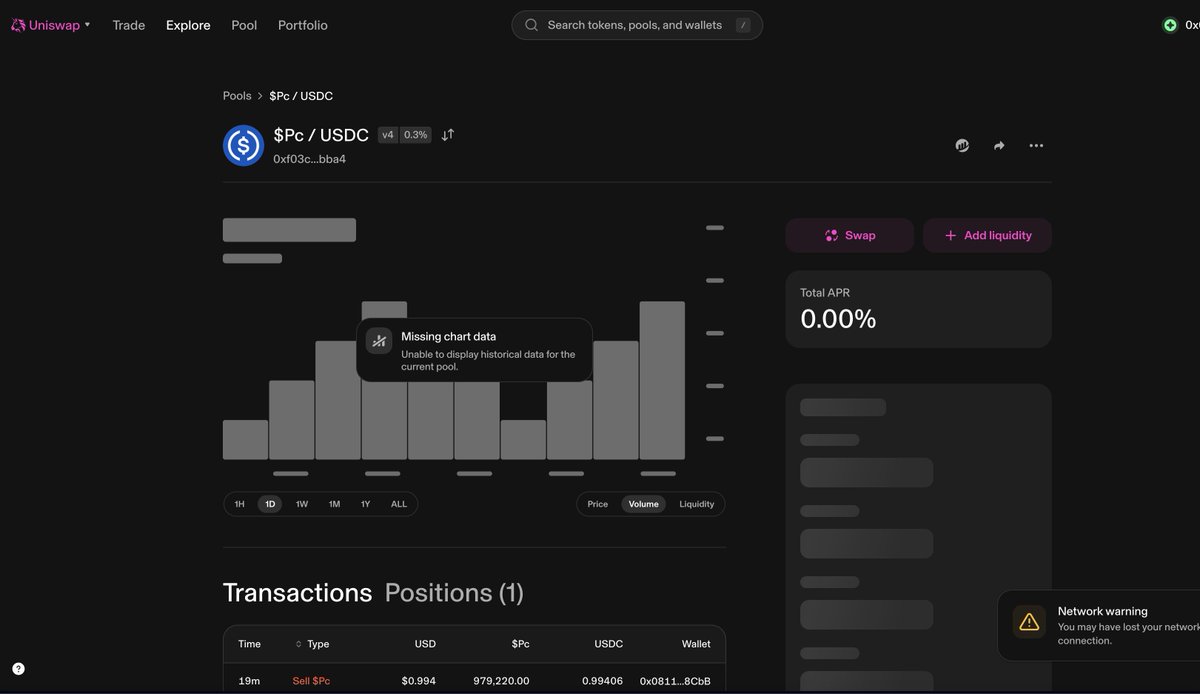Select the 1Y time range

coord(366,504)
